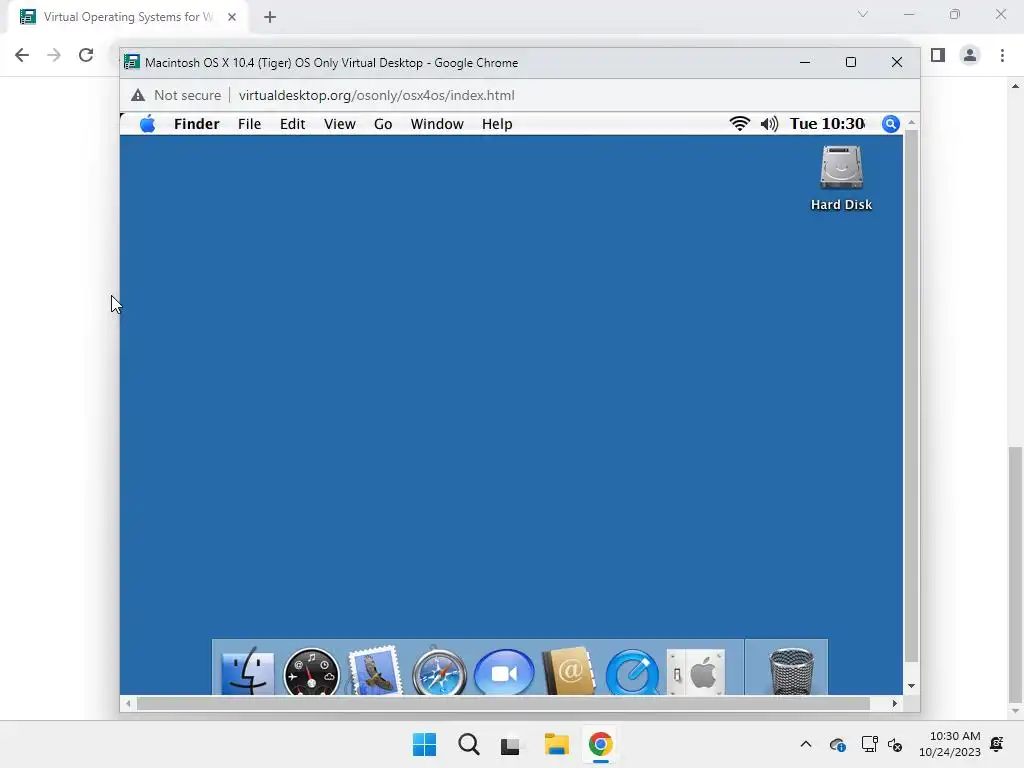This screenshot has width=1024, height=768.
Task: Open File Explorer from the taskbar
Action: tap(556, 744)
